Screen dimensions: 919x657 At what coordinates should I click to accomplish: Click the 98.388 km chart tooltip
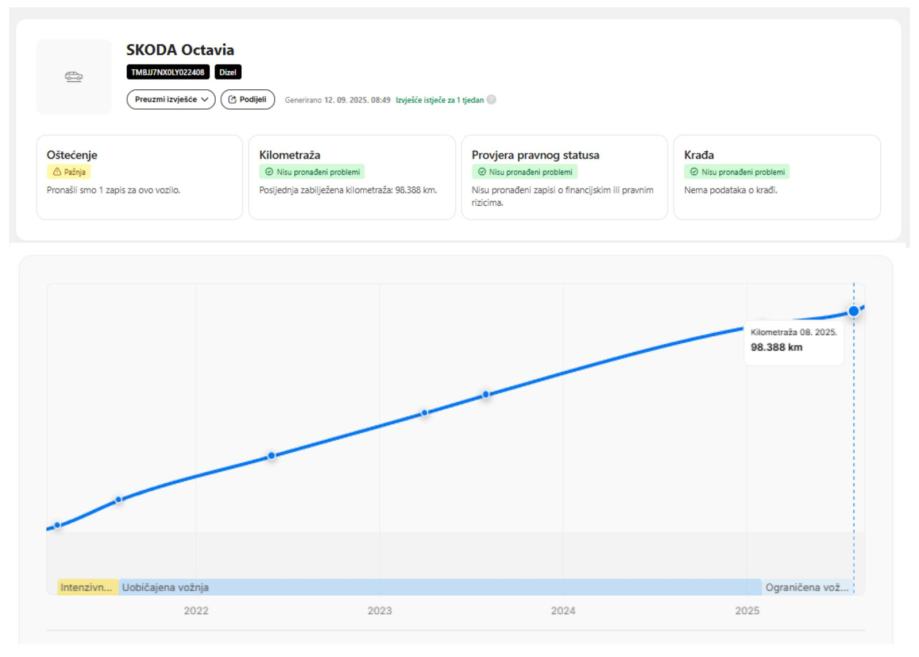[795, 341]
